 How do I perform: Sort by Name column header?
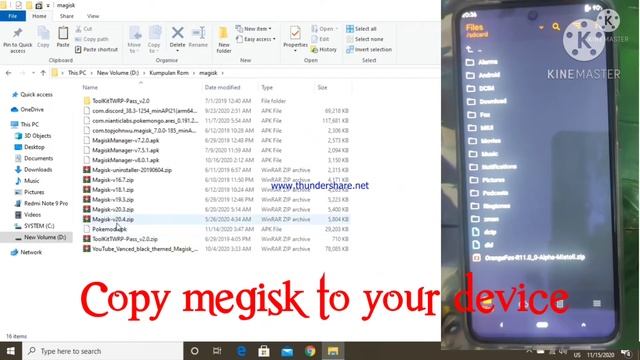click(90, 87)
